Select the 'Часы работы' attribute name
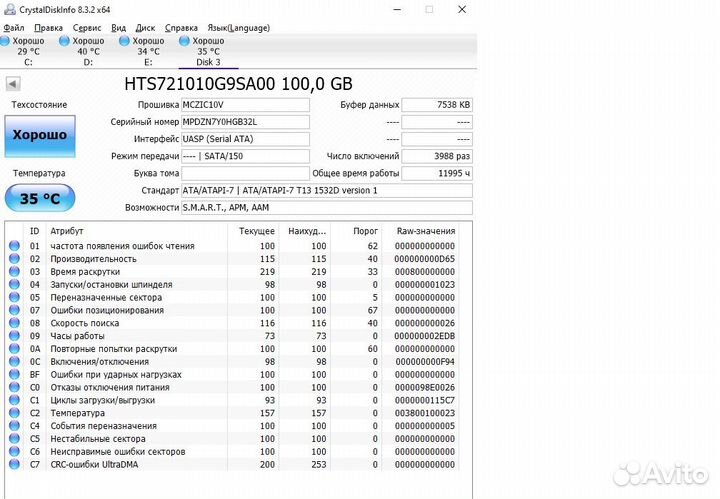Viewport: 720px width, 499px height. click(x=78, y=336)
